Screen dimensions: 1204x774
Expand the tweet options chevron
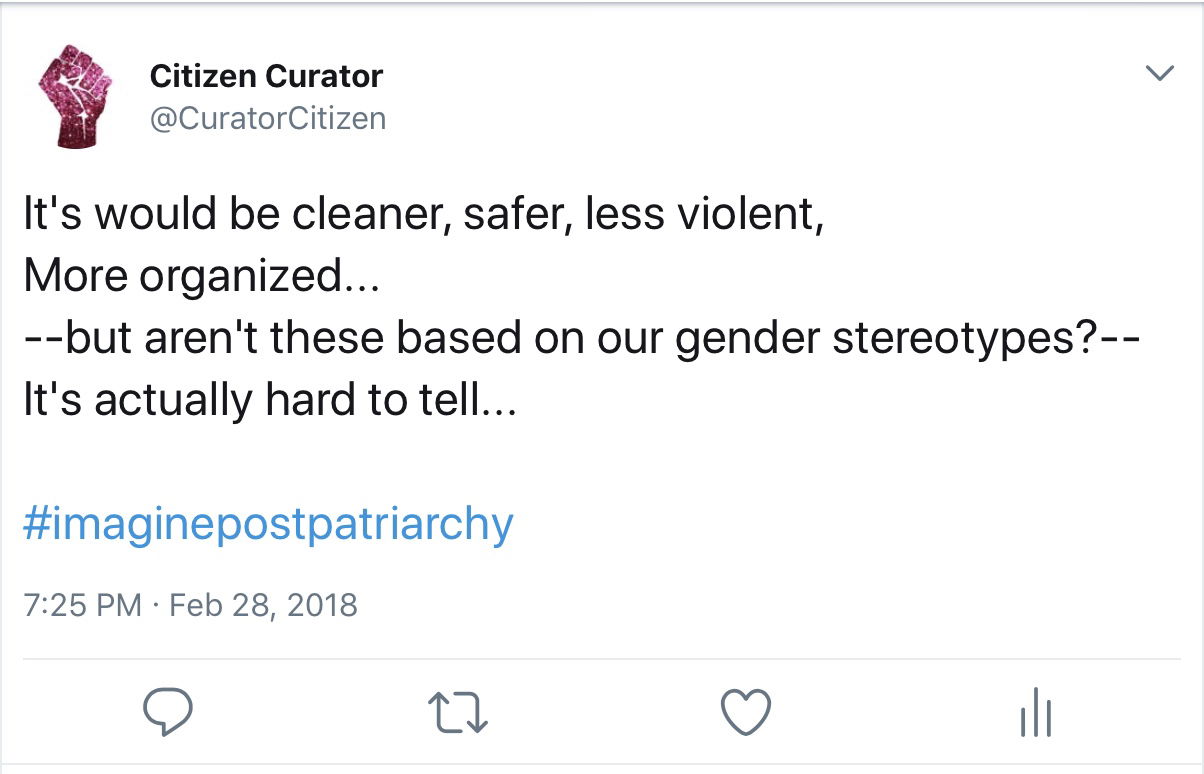click(x=1158, y=73)
